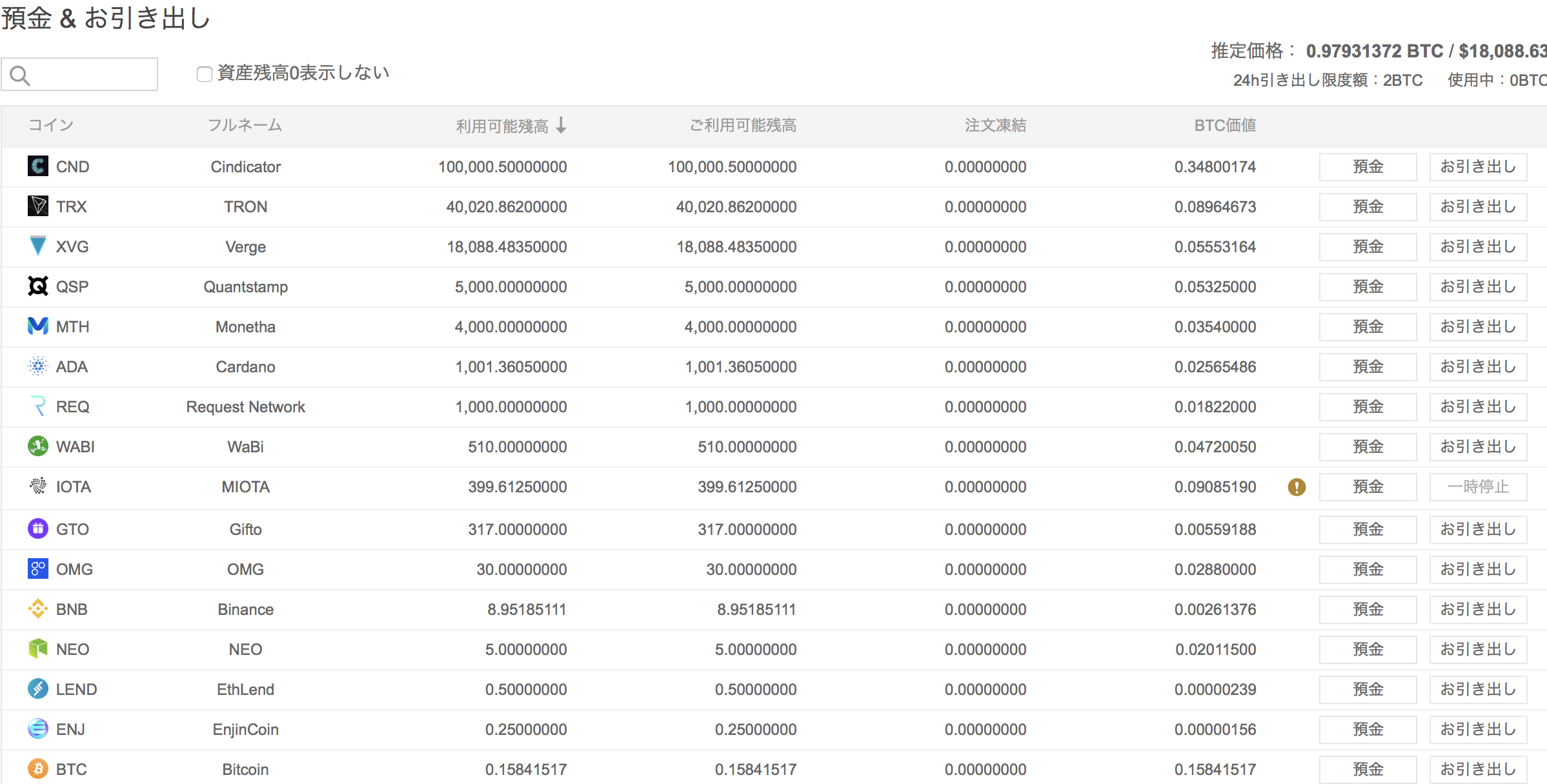Click the OMG coin icon

coord(38,569)
